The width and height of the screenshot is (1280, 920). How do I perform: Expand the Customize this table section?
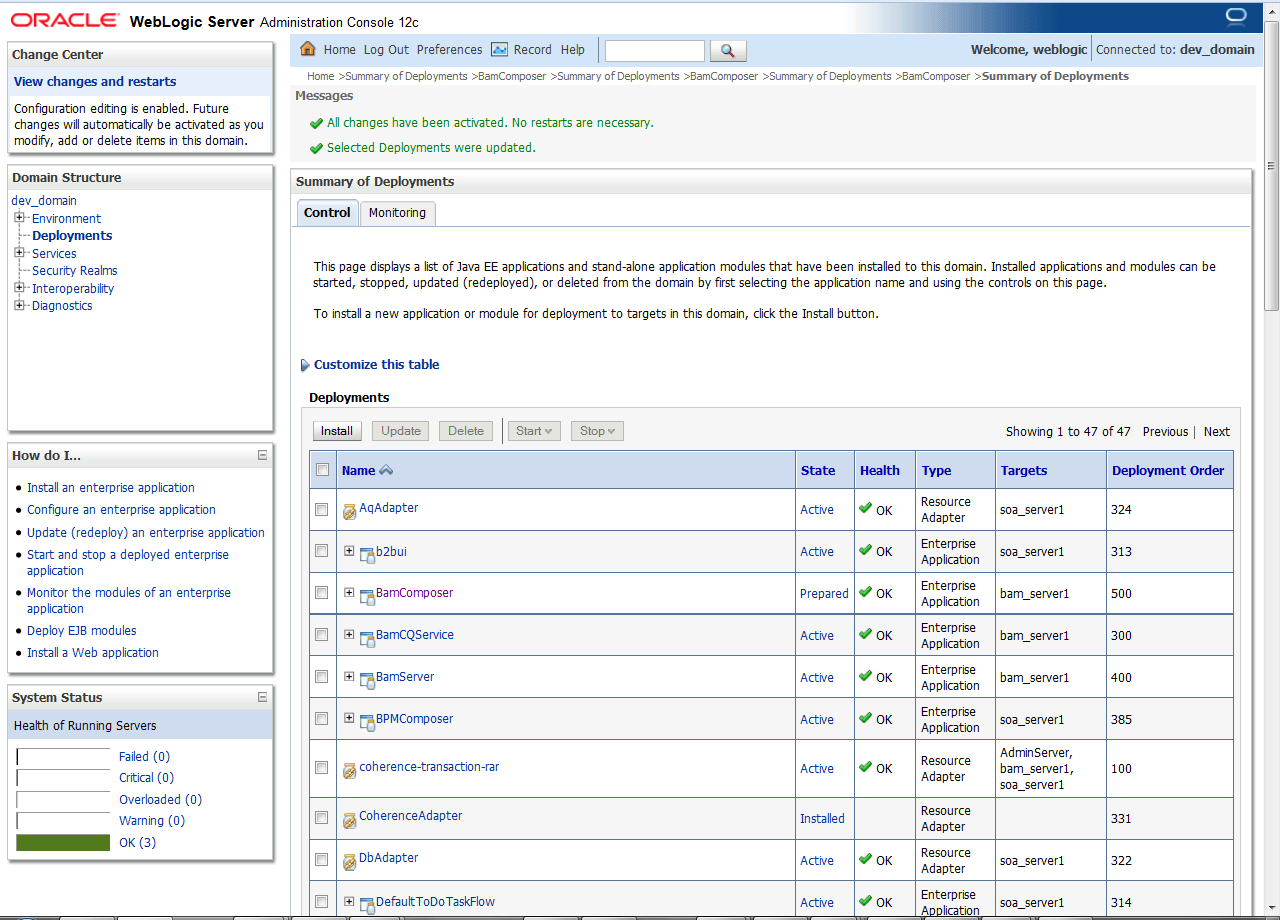(305, 365)
